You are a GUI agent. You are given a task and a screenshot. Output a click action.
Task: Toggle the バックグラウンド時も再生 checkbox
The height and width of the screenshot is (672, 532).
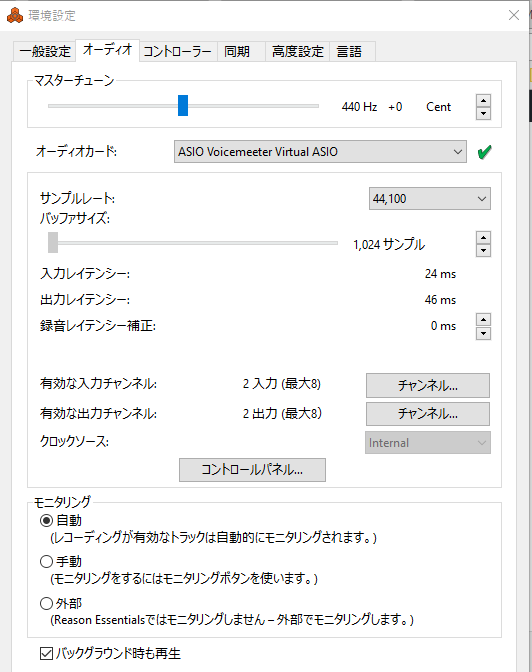click(46, 654)
